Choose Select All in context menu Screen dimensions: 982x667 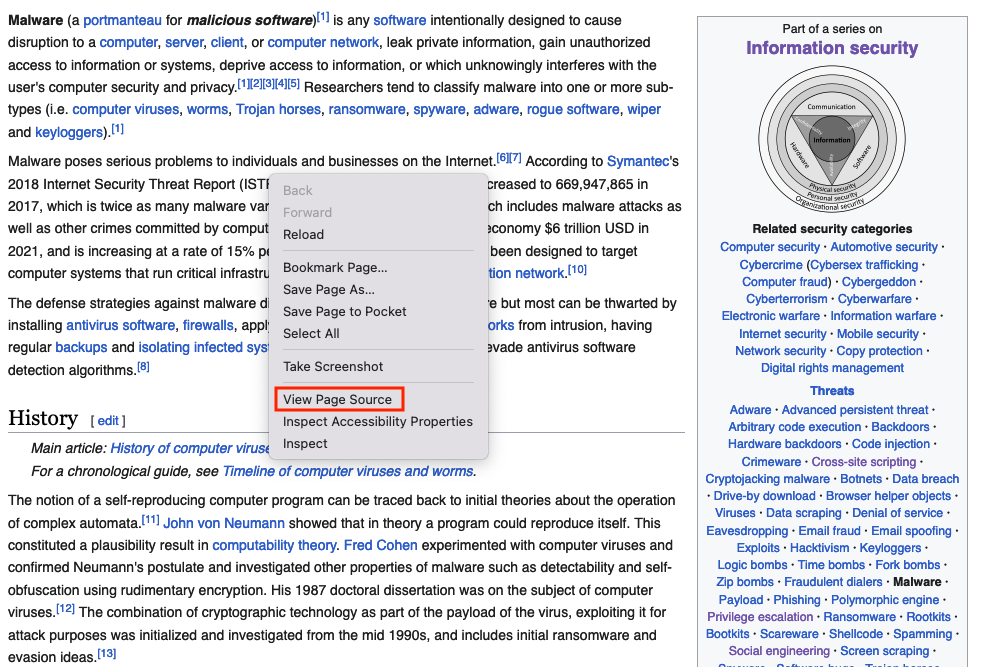[311, 334]
